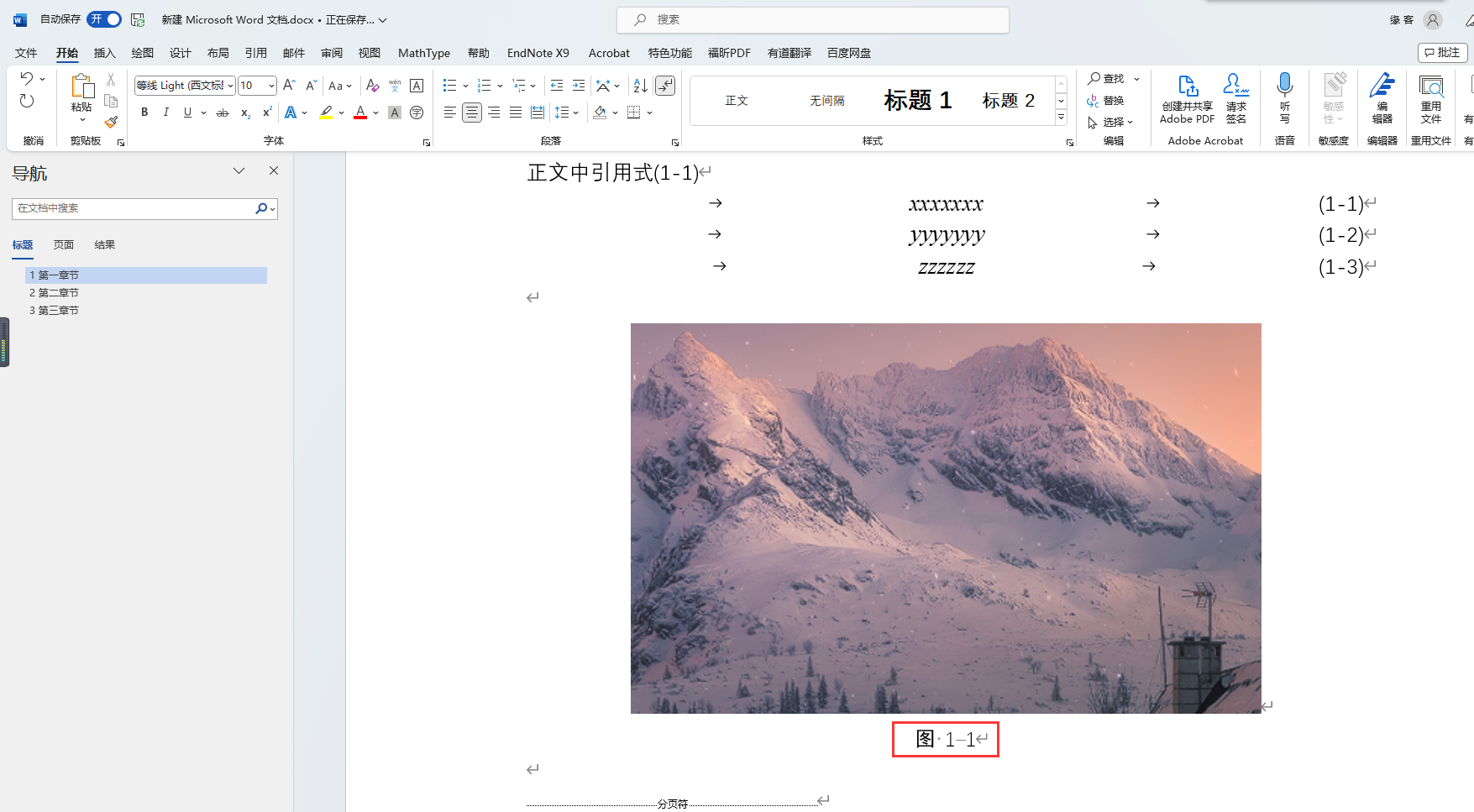Toggle center alignment
The image size is (1474, 812).
(x=472, y=113)
